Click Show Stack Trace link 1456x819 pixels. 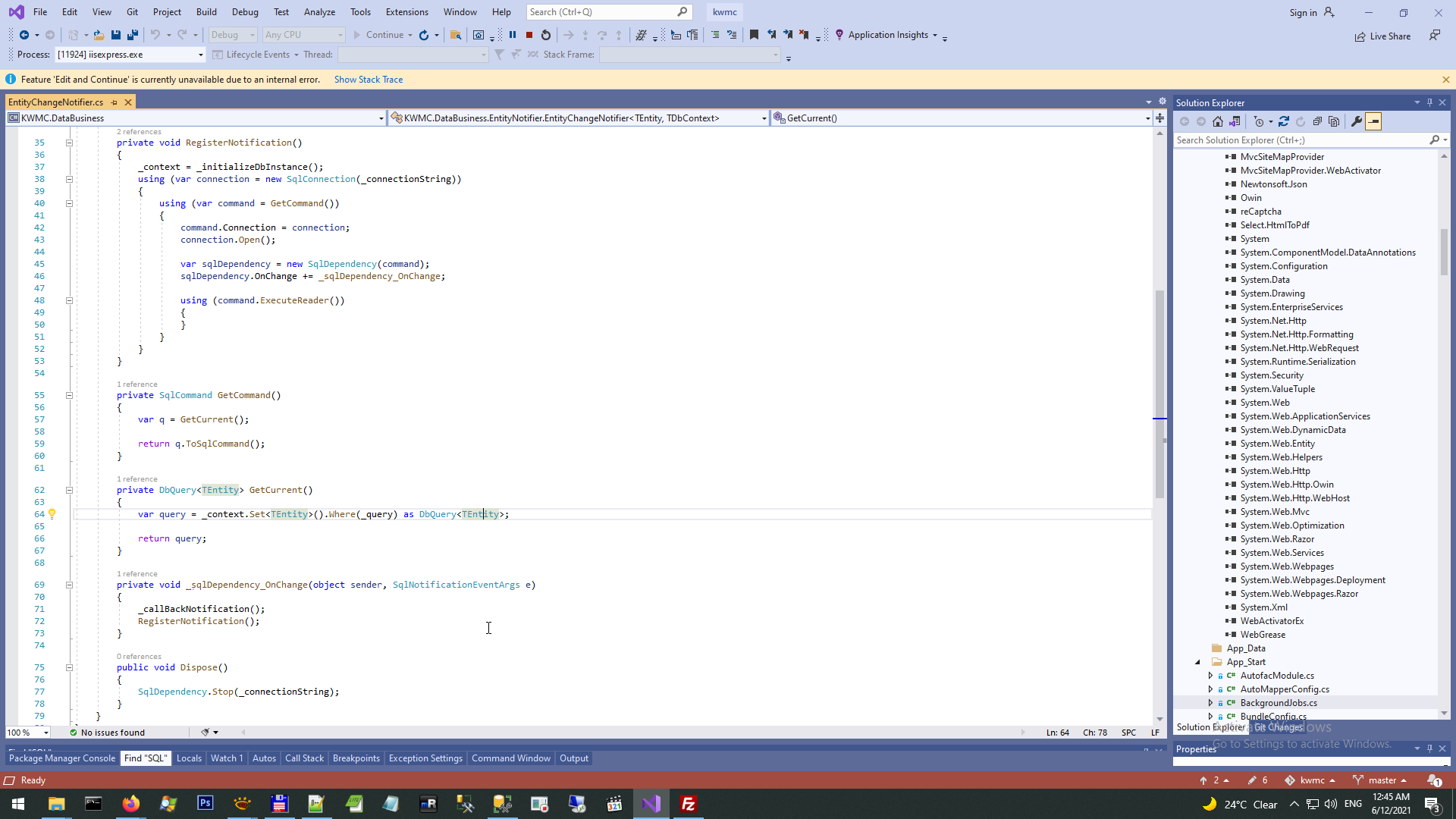369,80
